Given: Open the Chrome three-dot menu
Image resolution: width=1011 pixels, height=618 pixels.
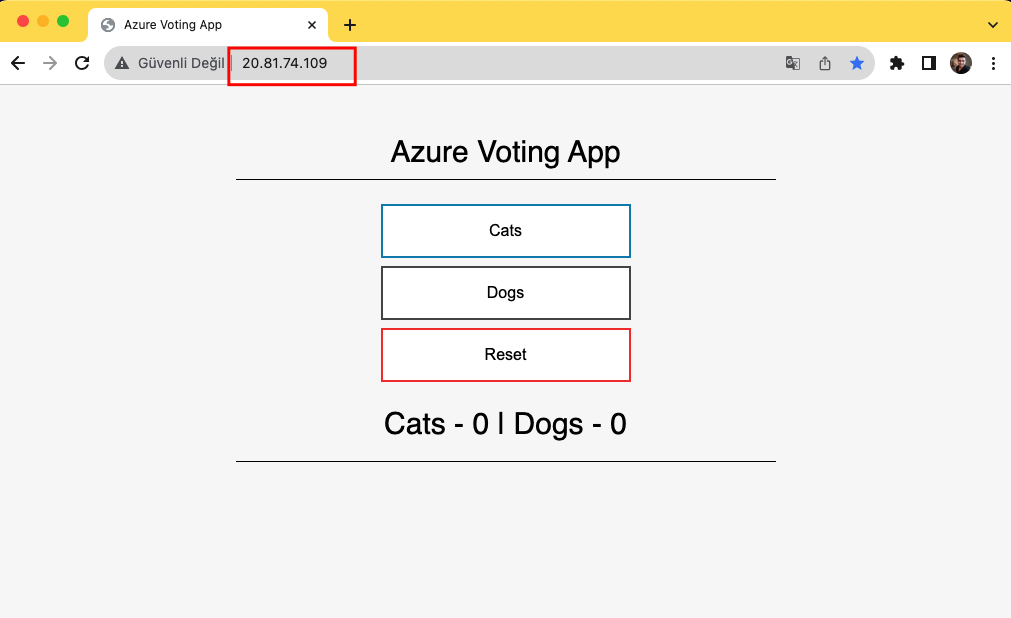Looking at the screenshot, I should tap(993, 63).
